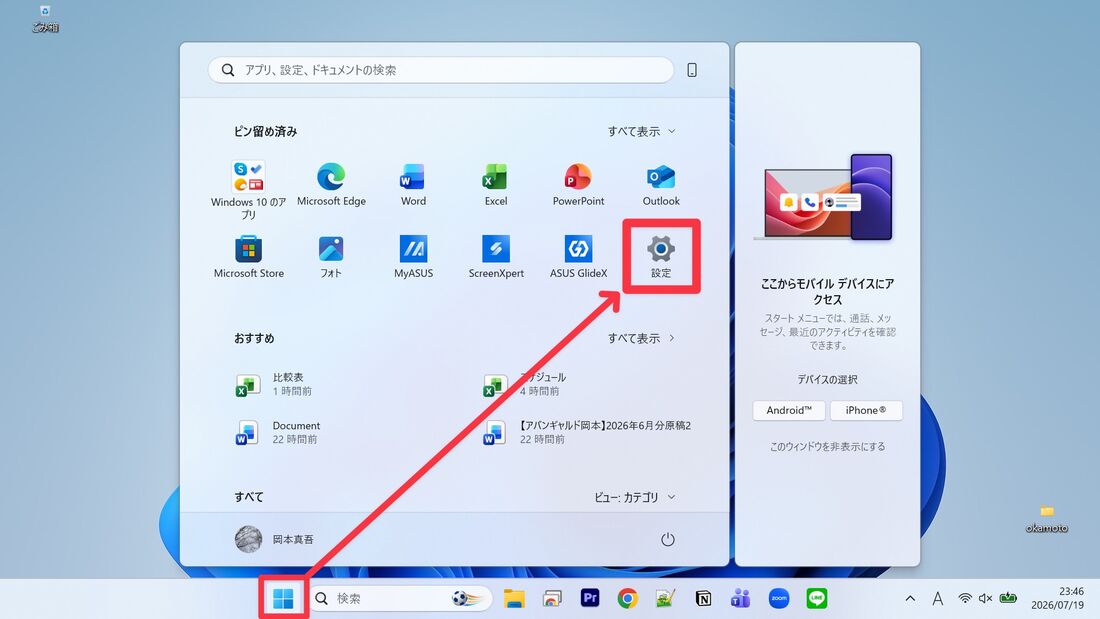
Task: Expand pinned apps with すべて表示
Action: (x=641, y=131)
